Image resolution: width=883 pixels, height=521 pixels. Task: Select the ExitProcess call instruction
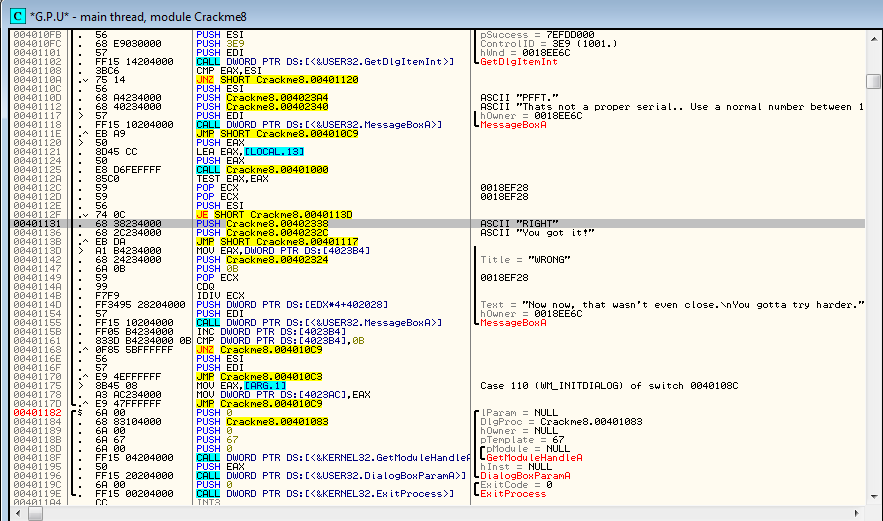tap(325, 495)
